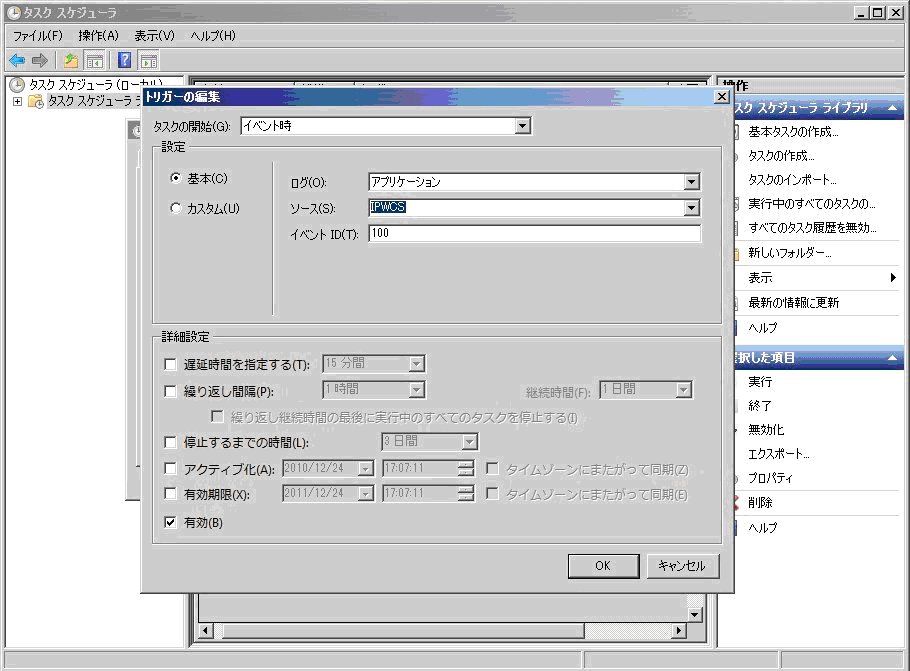Open the 表示(V) menu
The height and width of the screenshot is (671, 910).
[154, 35]
